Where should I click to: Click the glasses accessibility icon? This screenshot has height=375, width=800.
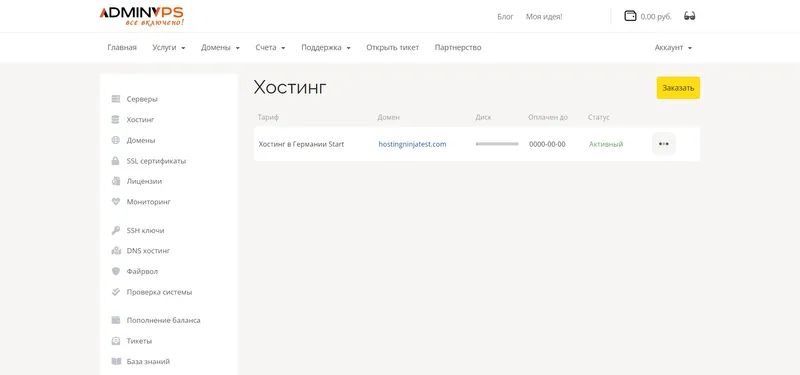[x=690, y=16]
